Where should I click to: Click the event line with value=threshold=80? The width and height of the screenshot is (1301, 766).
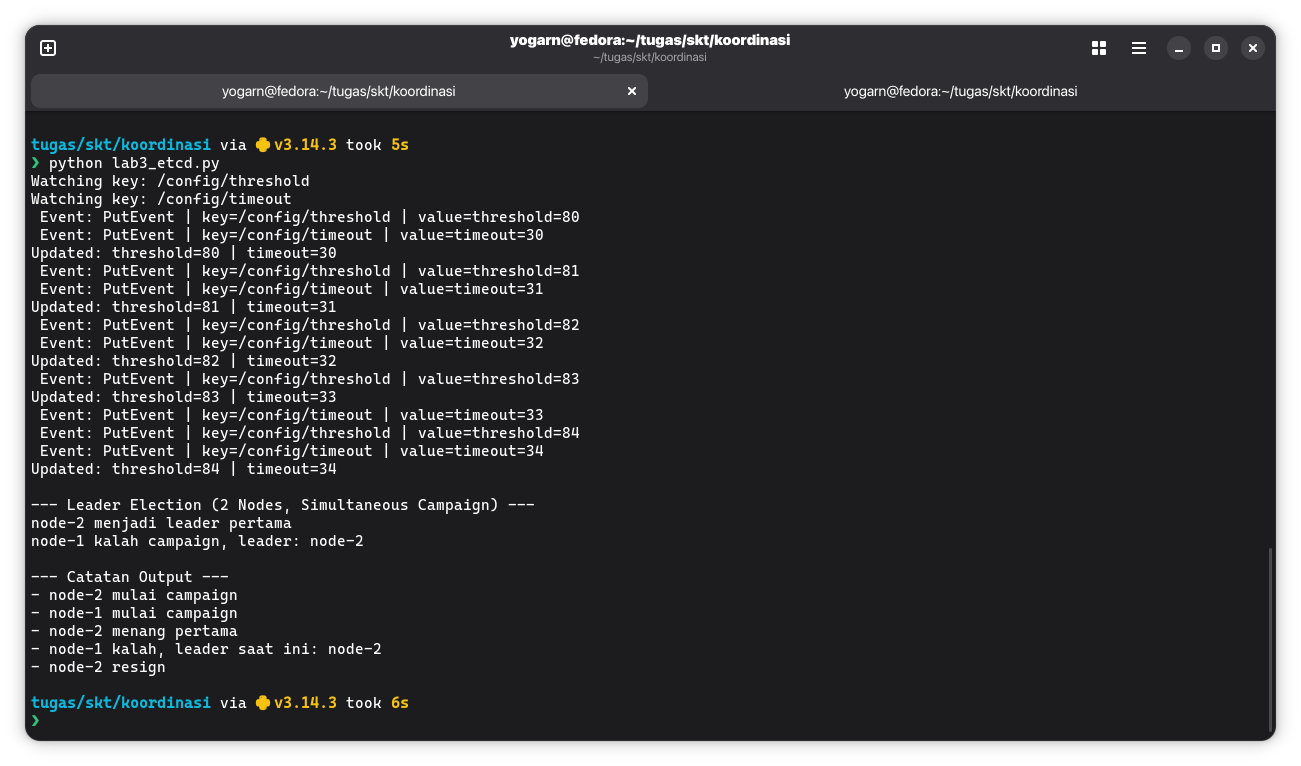[310, 217]
